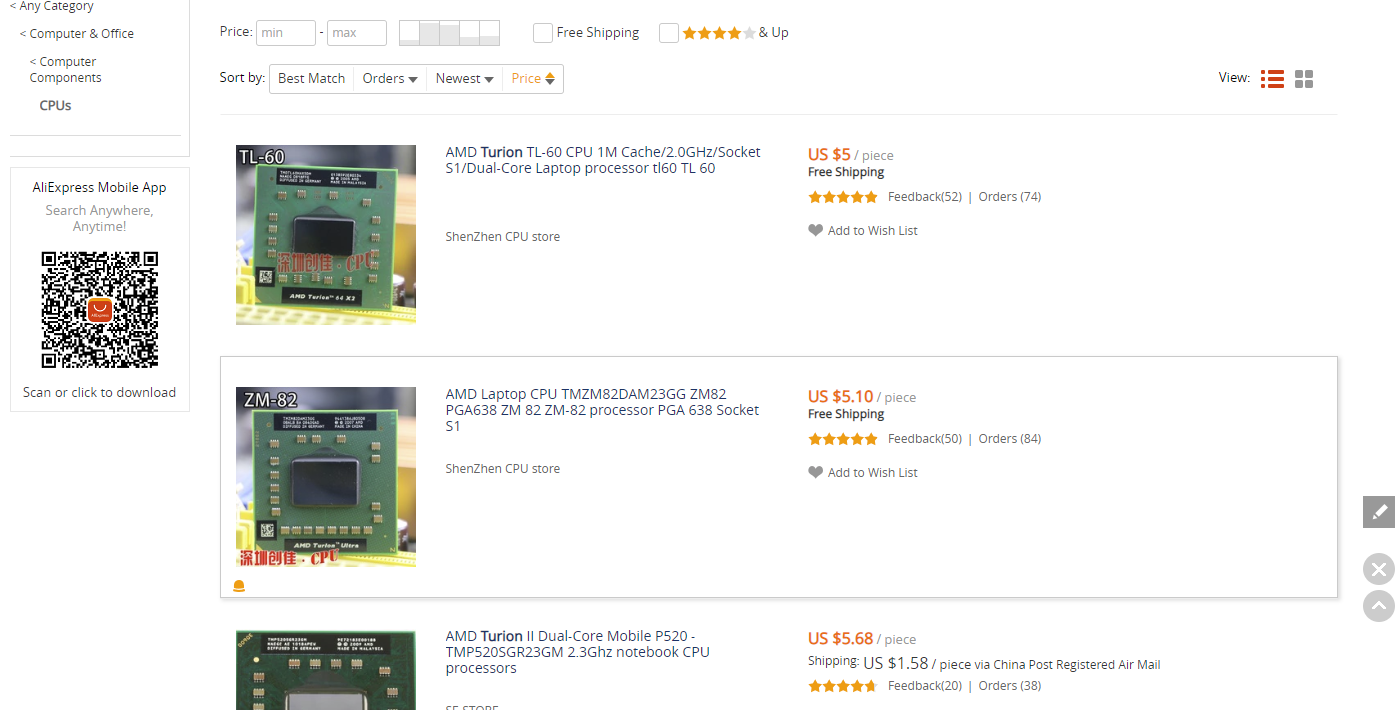1397x710 pixels.
Task: Add ZM-82 CPU to Wish List
Action: 873,473
